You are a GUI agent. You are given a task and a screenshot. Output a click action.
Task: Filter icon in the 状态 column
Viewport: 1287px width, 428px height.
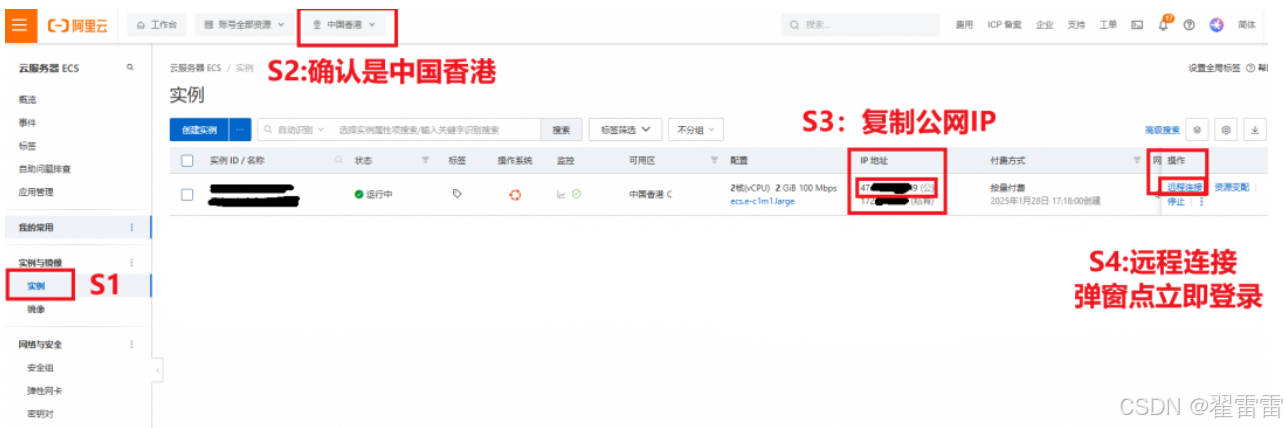point(426,160)
